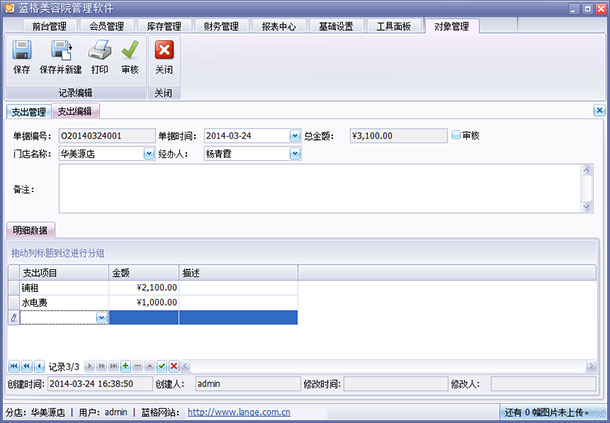610x423 pixels.
Task: Click the 支出项目 column header
Action: [64, 273]
